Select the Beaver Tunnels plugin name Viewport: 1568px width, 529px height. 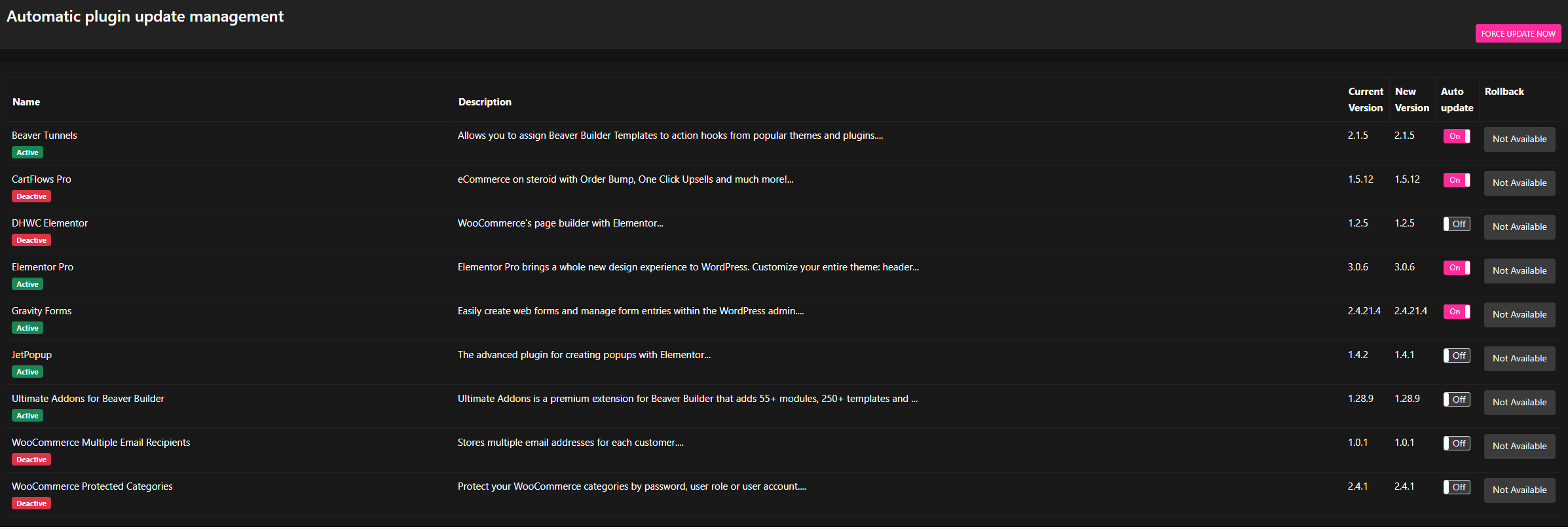pyautogui.click(x=45, y=136)
